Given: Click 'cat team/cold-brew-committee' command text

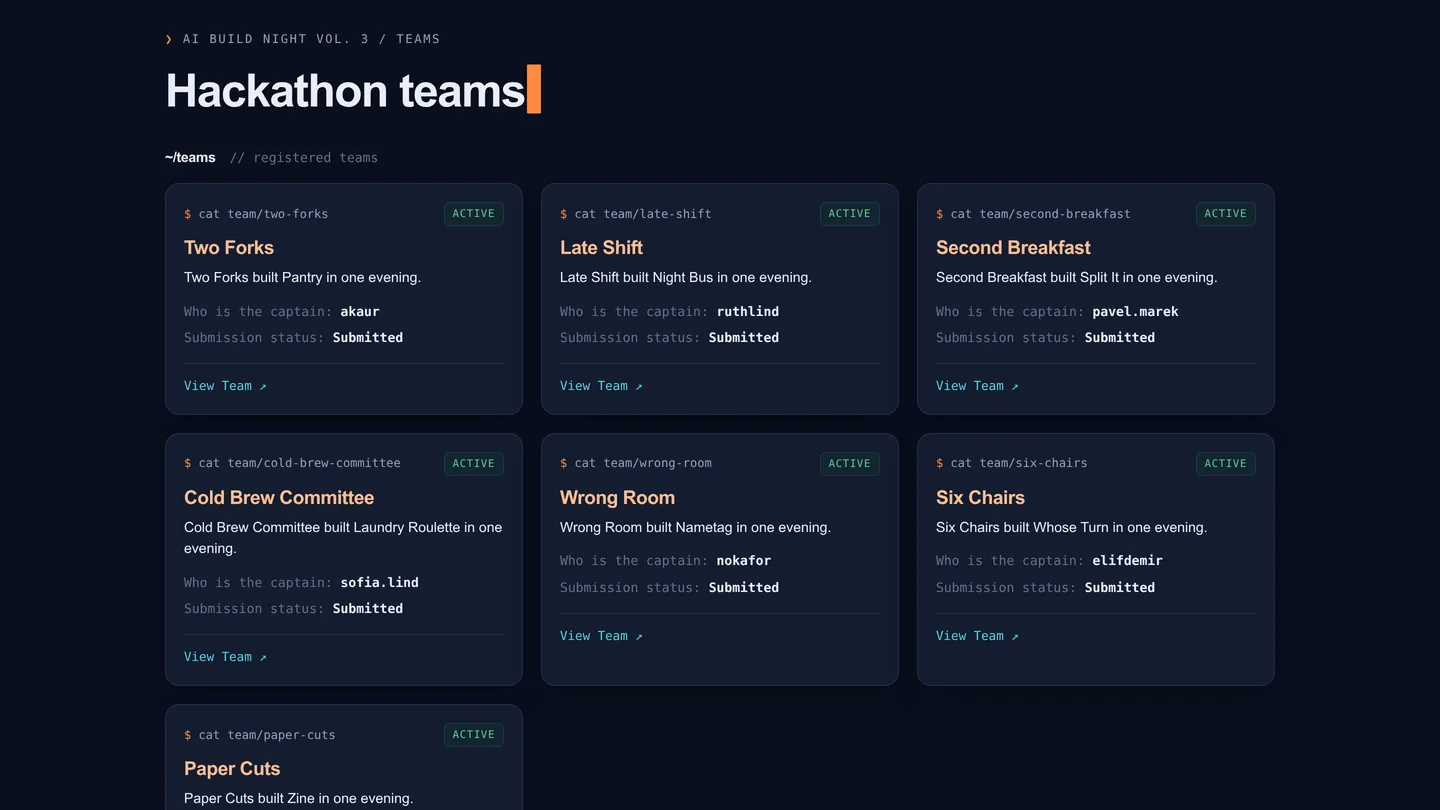Looking at the screenshot, I should click(299, 463).
